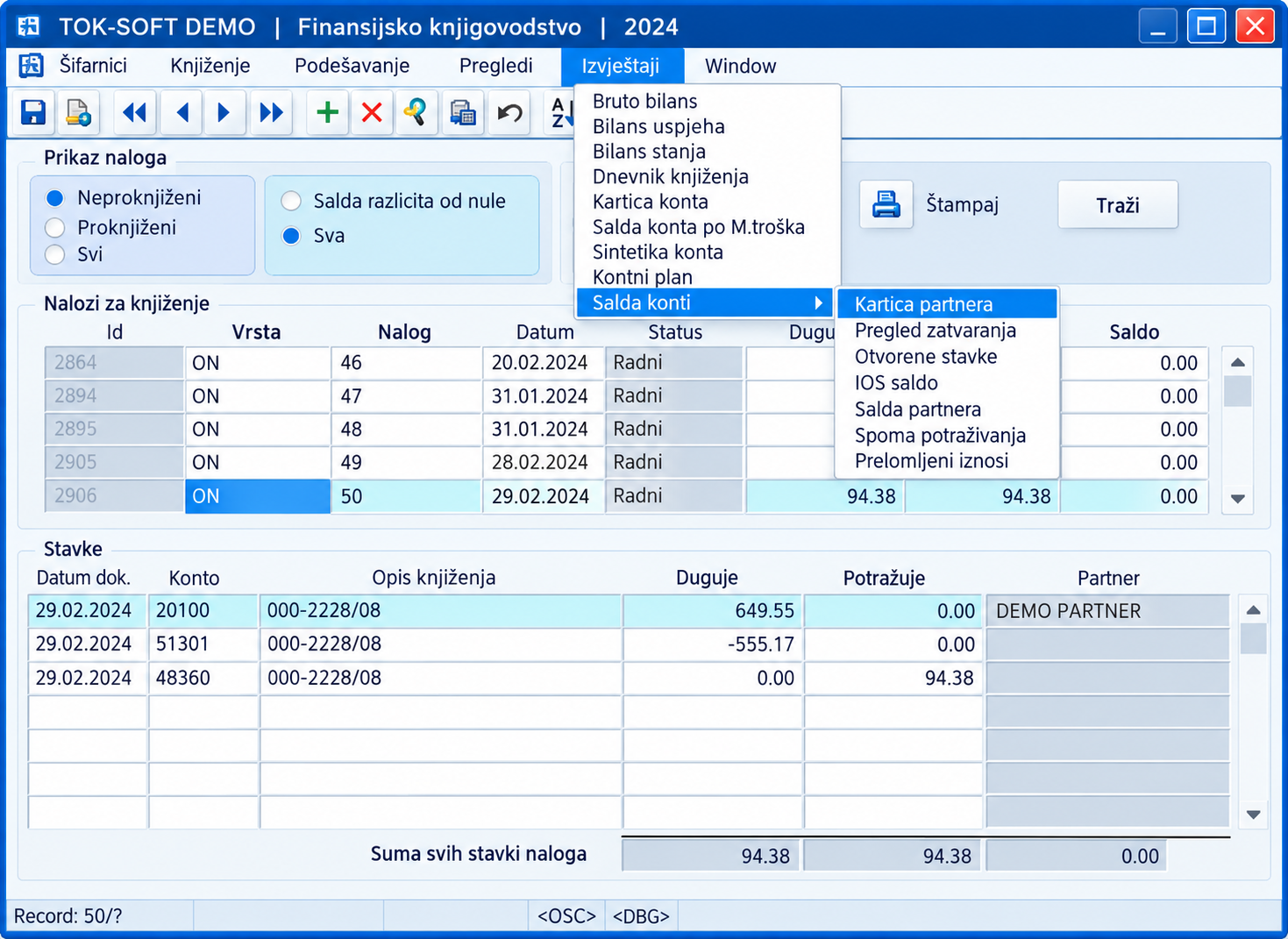This screenshot has width=1288, height=939.
Task: Open the Window menu
Action: point(741,66)
